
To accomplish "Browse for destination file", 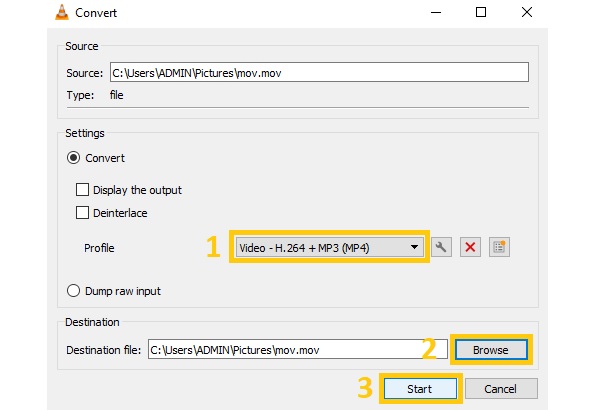I will click(x=491, y=350).
